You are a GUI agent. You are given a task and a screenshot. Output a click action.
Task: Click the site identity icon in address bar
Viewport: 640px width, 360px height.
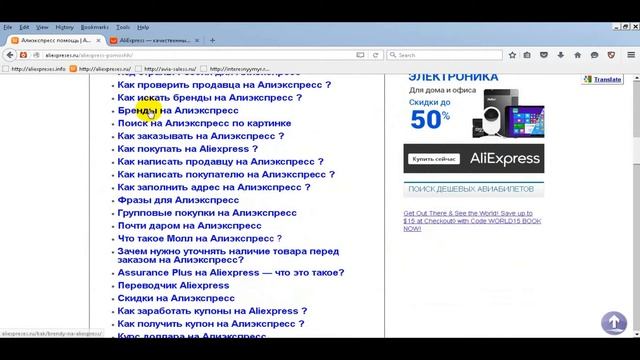tap(36, 55)
